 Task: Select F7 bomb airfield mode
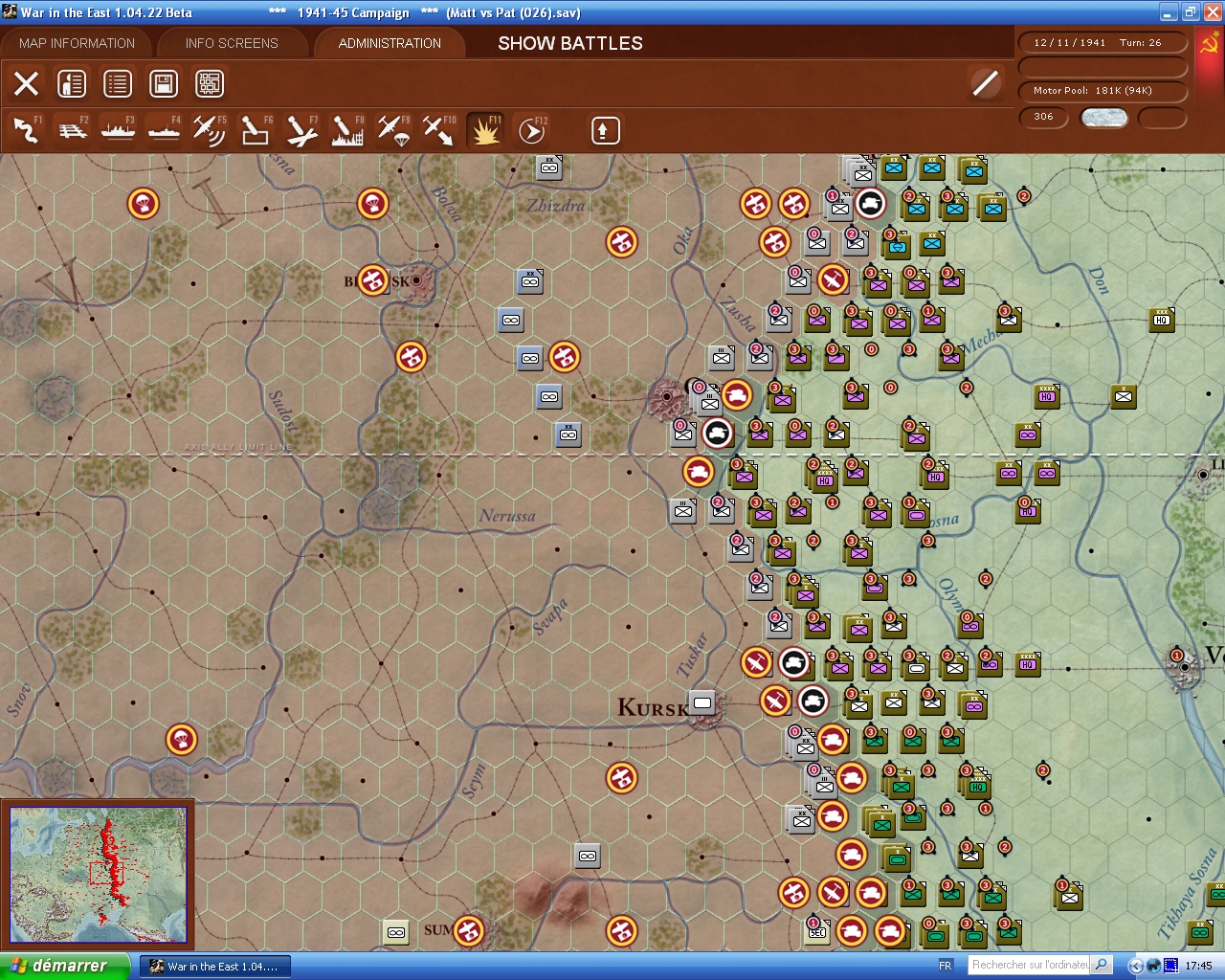[301, 130]
